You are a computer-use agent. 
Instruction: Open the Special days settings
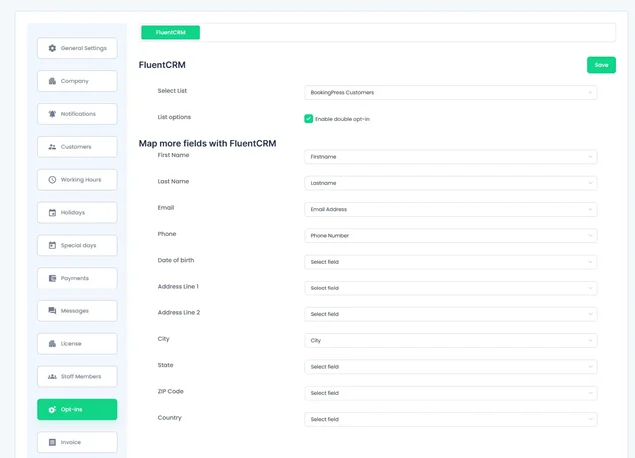tap(77, 245)
